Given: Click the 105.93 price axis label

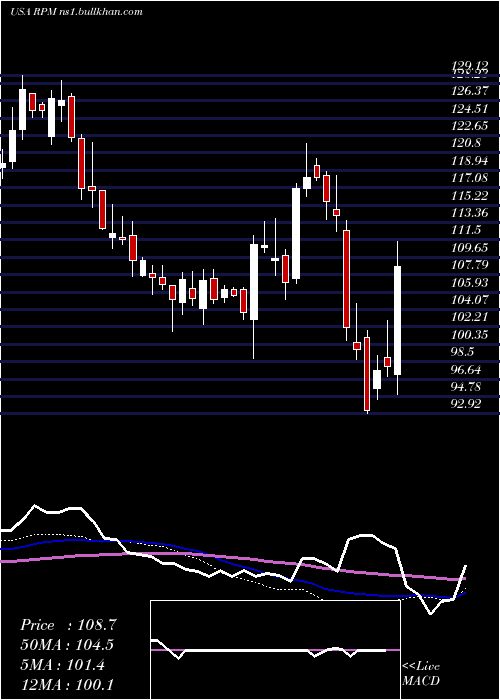Looking at the screenshot, I should (x=470, y=282).
